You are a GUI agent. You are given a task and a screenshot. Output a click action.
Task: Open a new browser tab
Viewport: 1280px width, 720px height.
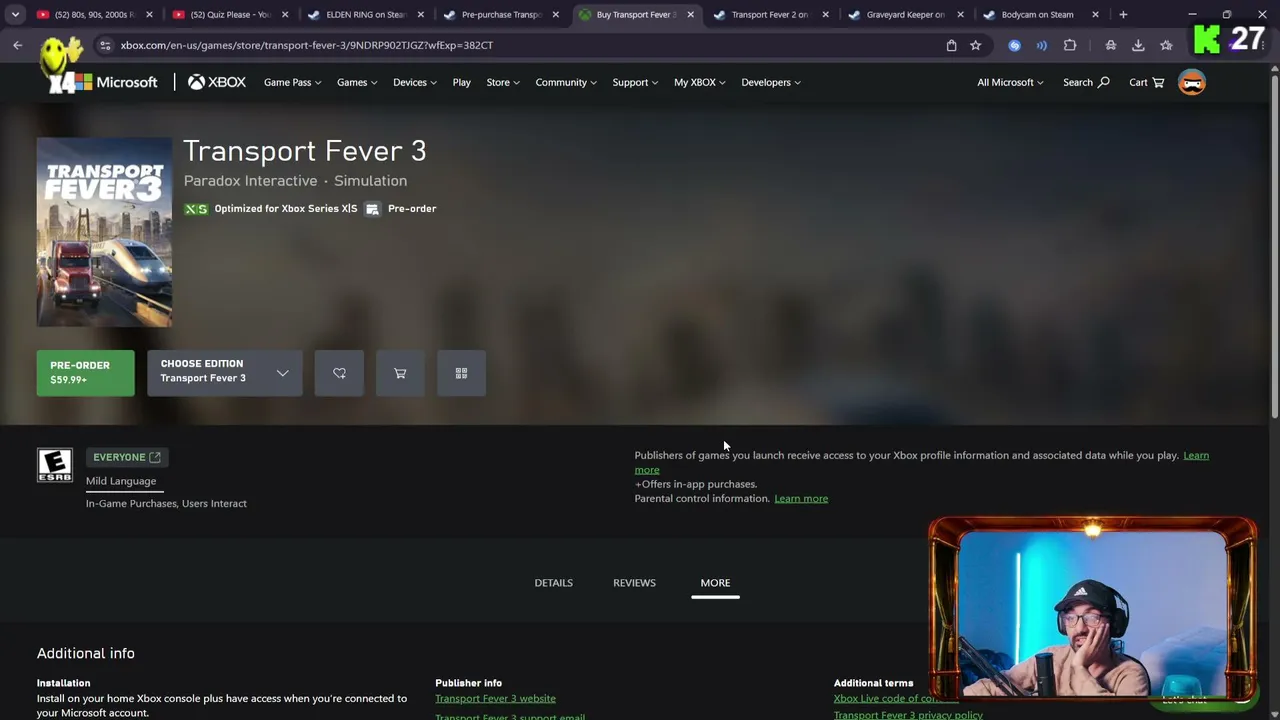click(x=1123, y=15)
